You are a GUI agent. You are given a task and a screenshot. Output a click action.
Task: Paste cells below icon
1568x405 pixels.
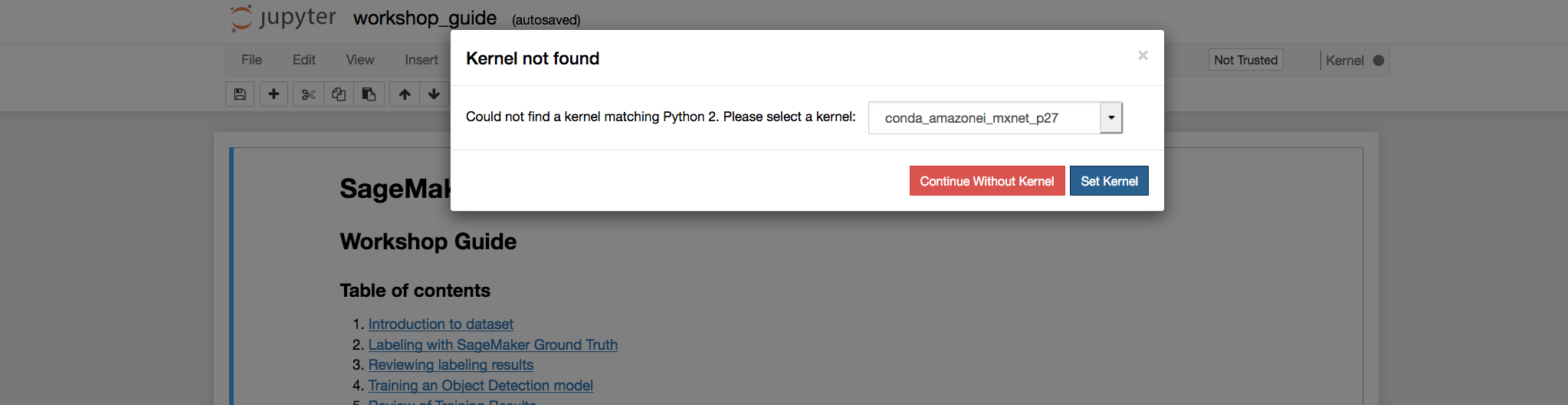click(x=369, y=94)
